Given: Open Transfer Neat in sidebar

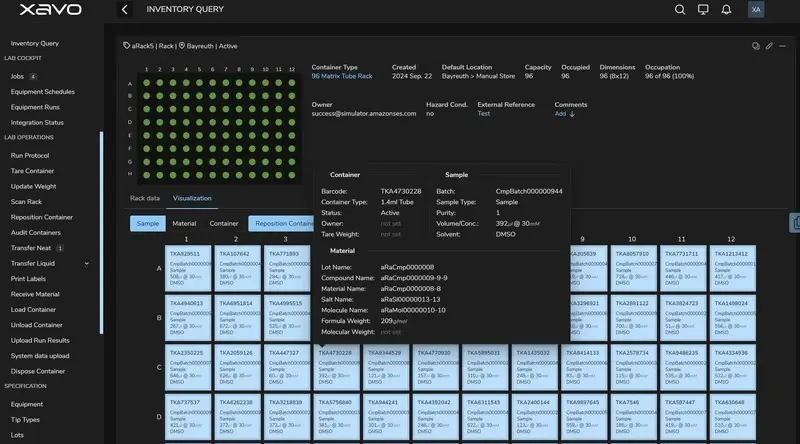Looking at the screenshot, I should (x=31, y=248).
